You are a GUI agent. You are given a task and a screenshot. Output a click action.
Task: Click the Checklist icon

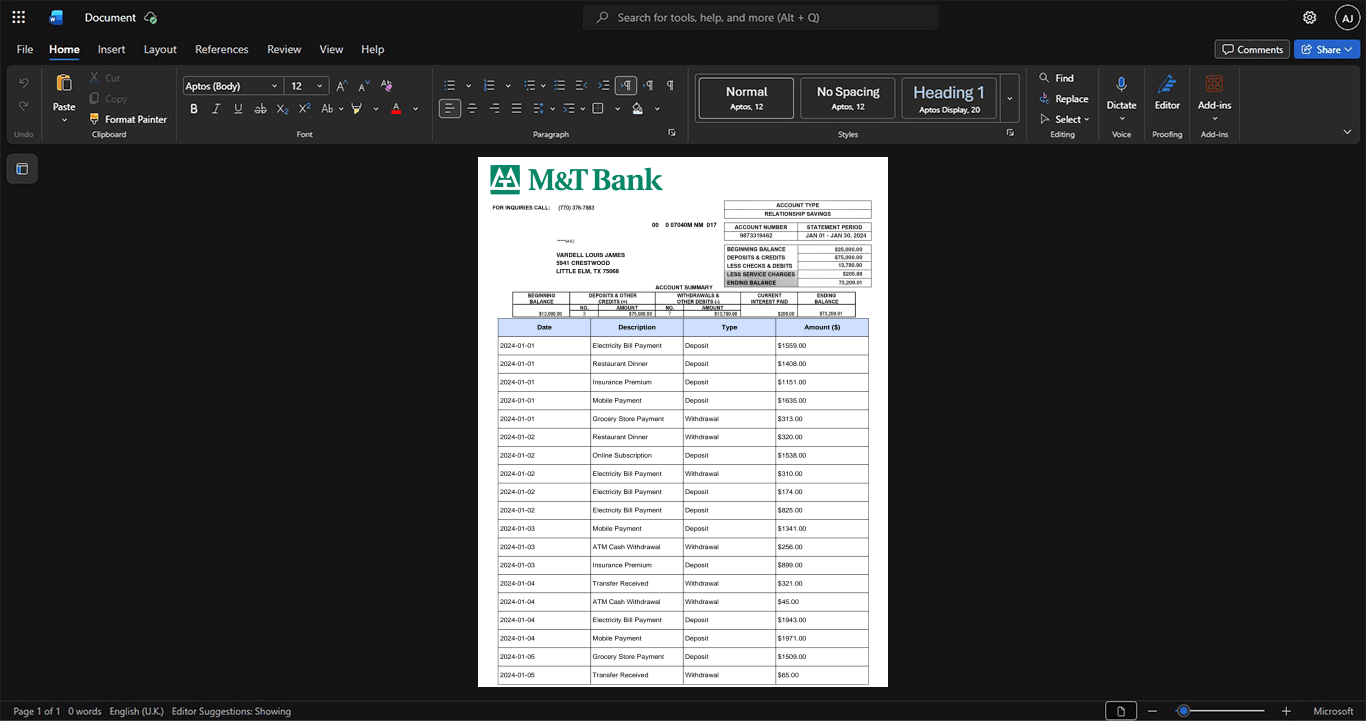pos(560,86)
